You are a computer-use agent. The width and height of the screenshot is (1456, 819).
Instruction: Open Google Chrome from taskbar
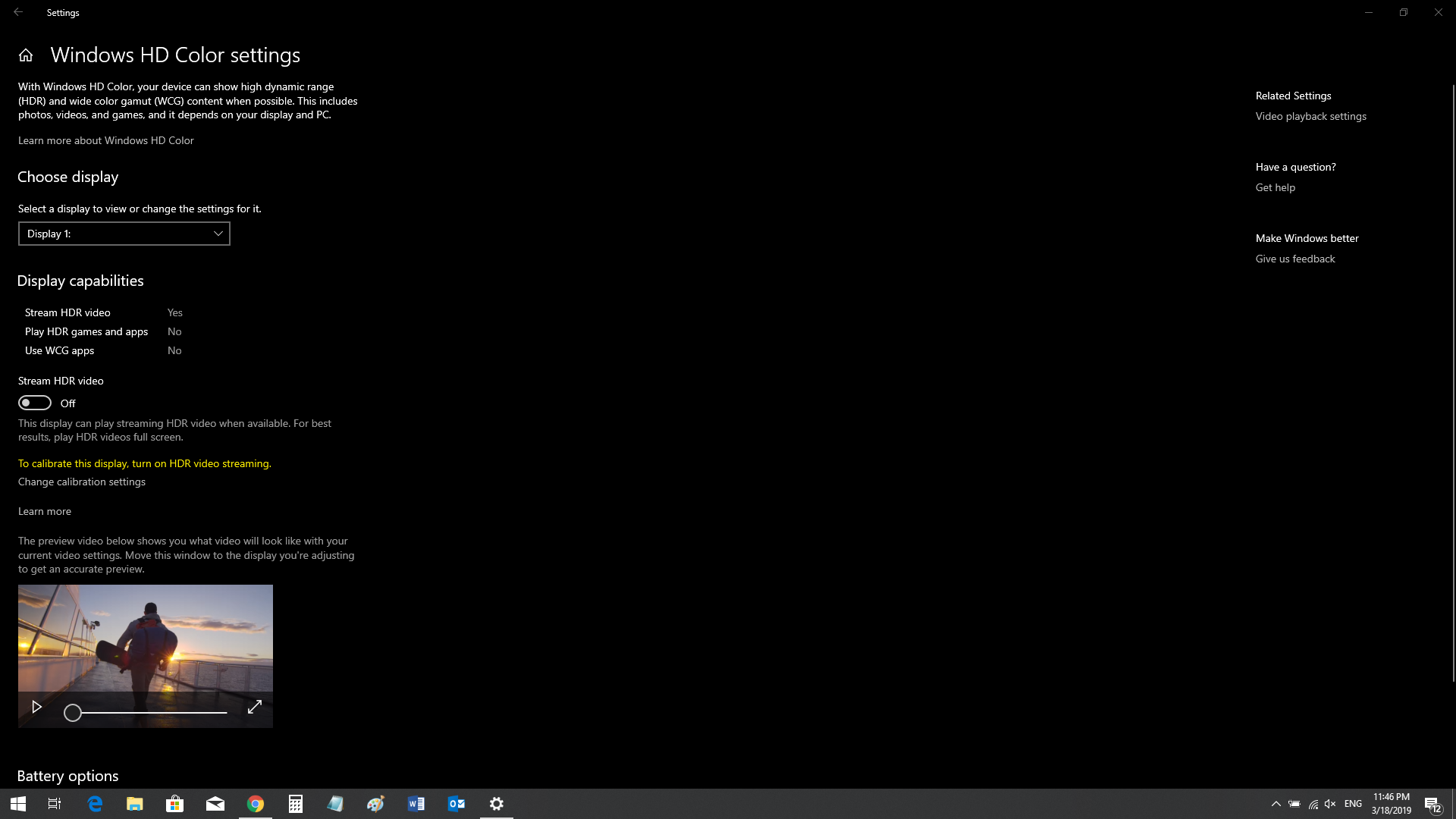tap(256, 804)
